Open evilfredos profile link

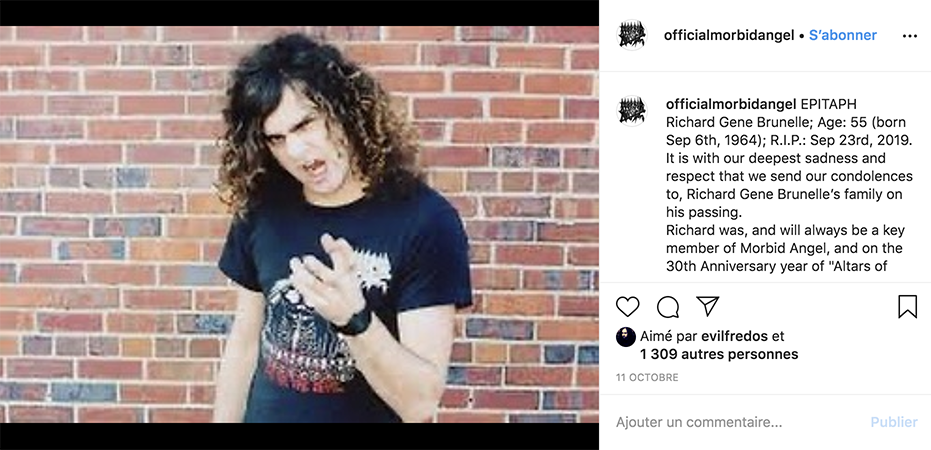[733, 336]
